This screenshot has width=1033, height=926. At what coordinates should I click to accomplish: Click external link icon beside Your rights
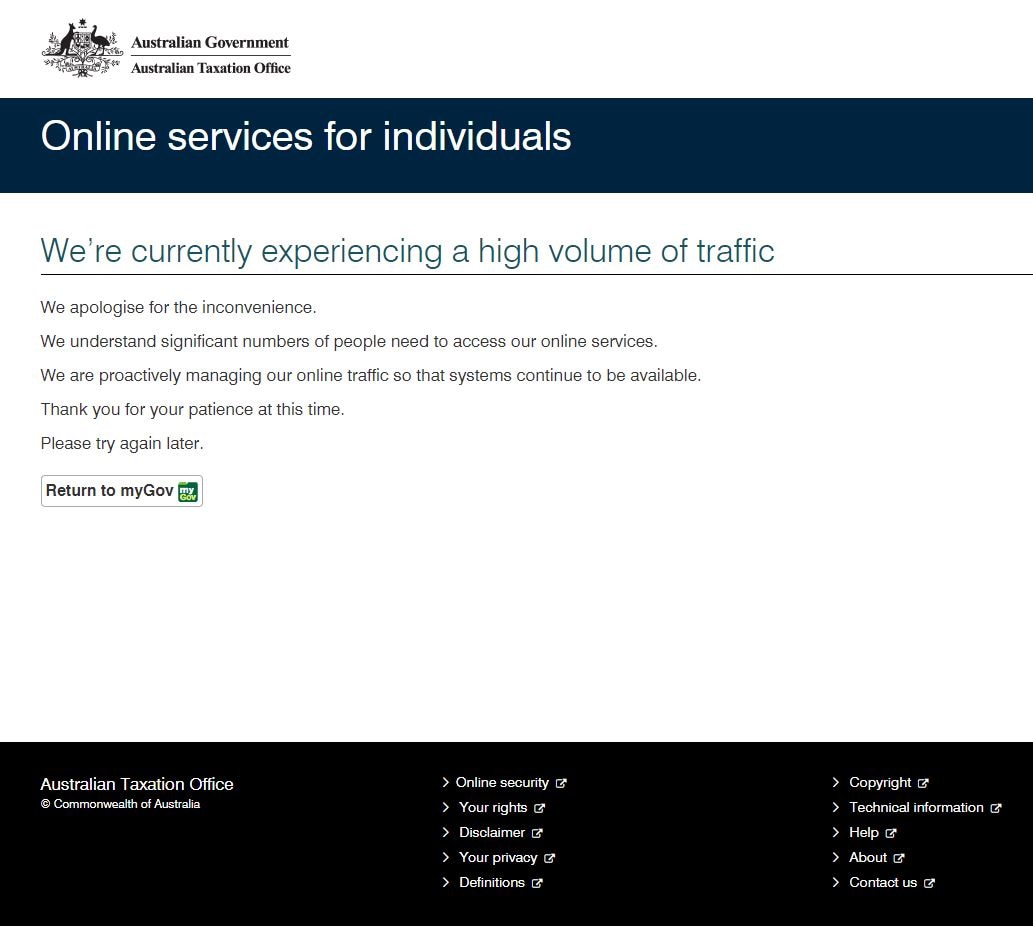tap(539, 807)
